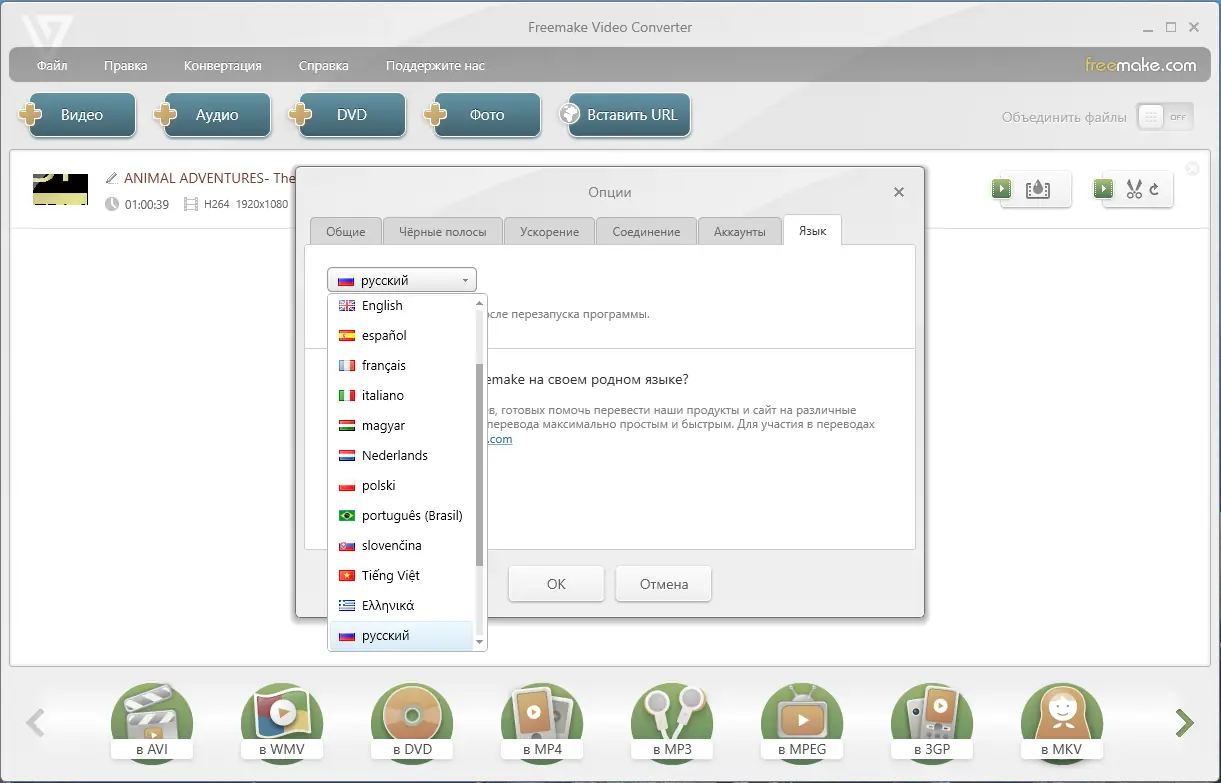Open the Справка menu
The height and width of the screenshot is (783, 1221).
[323, 66]
